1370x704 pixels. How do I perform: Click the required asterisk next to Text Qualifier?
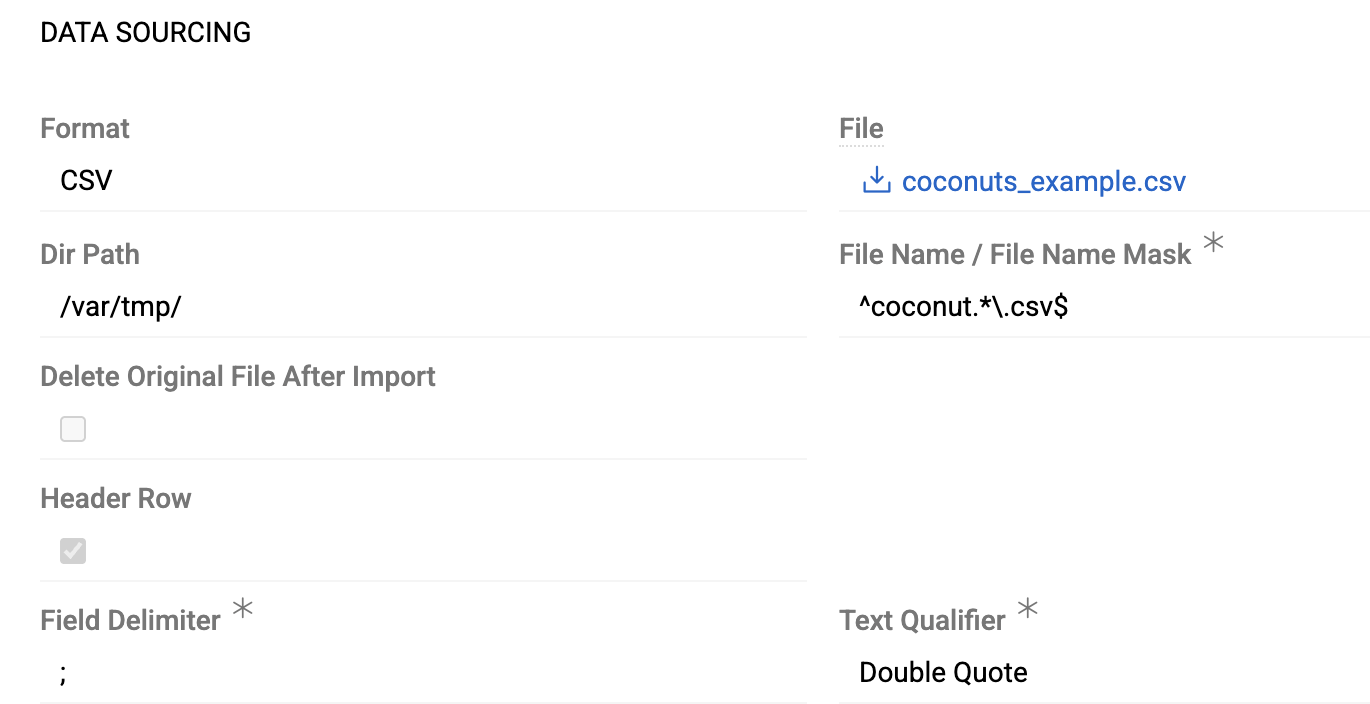[x=1027, y=608]
